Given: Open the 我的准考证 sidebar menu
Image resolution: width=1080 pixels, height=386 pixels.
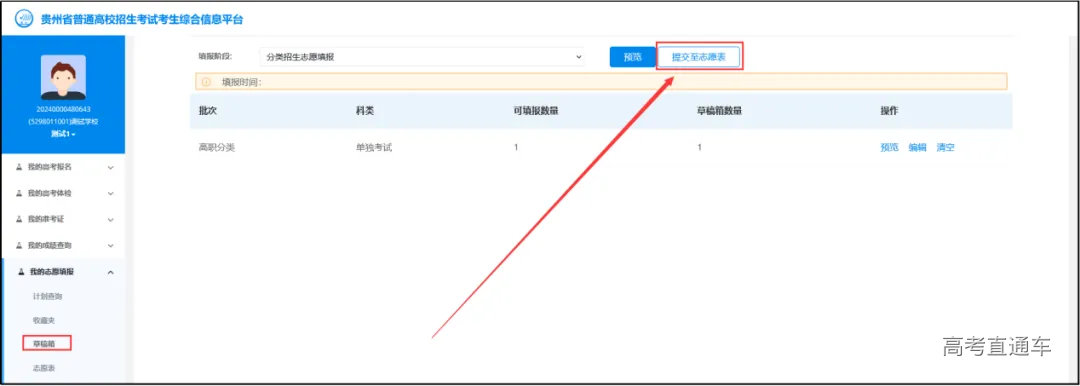Looking at the screenshot, I should point(63,219).
